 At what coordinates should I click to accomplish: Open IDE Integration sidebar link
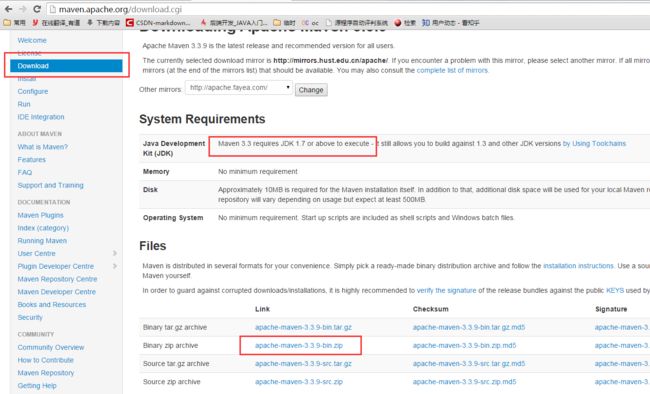(x=41, y=117)
